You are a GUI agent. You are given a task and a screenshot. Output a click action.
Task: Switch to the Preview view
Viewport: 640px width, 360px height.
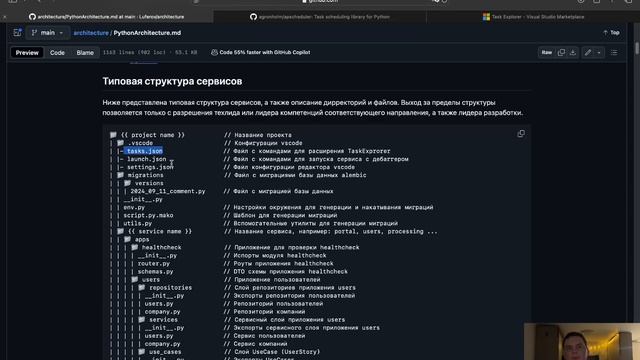pos(27,53)
